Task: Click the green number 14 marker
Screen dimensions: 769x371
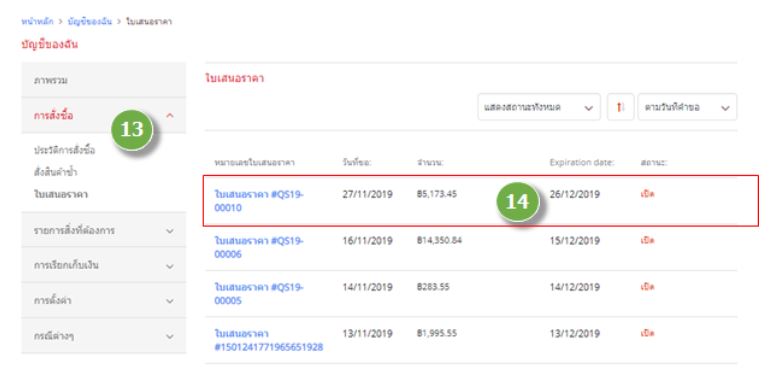Action: pos(517,201)
